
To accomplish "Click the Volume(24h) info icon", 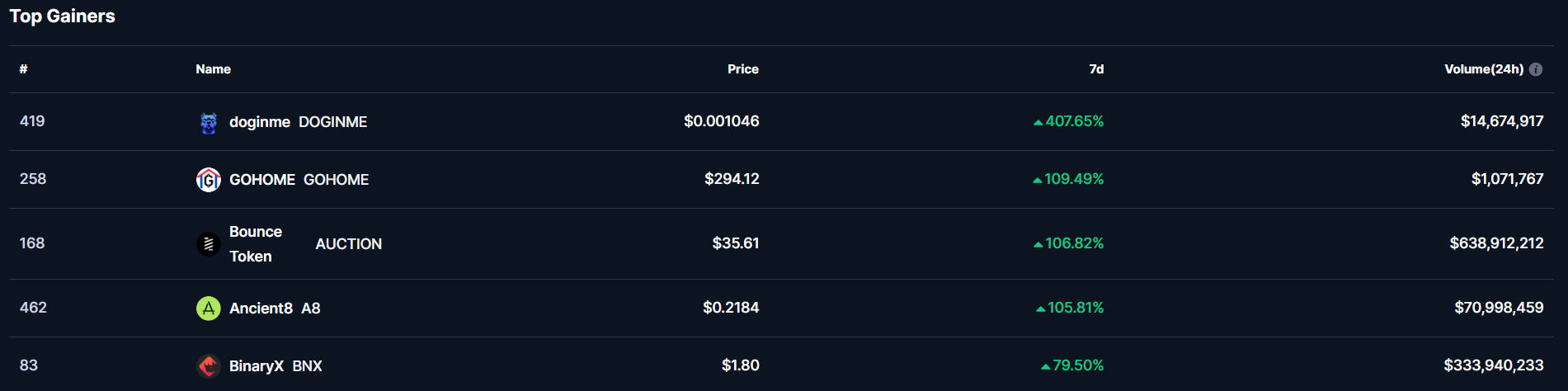I will click(1536, 69).
